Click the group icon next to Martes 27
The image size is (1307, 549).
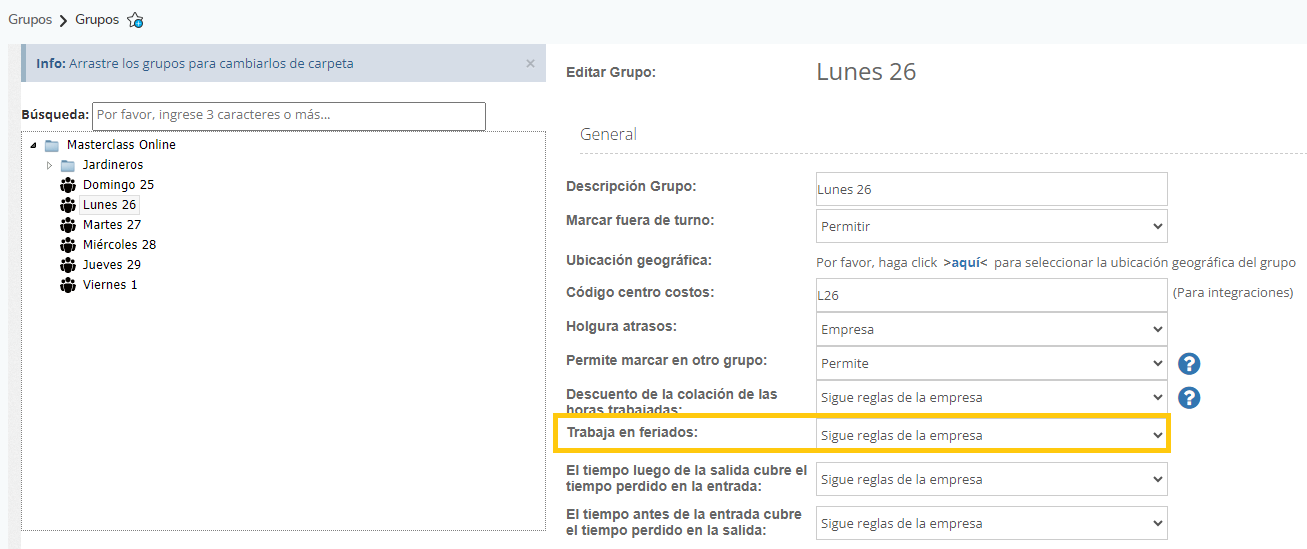[68, 225]
